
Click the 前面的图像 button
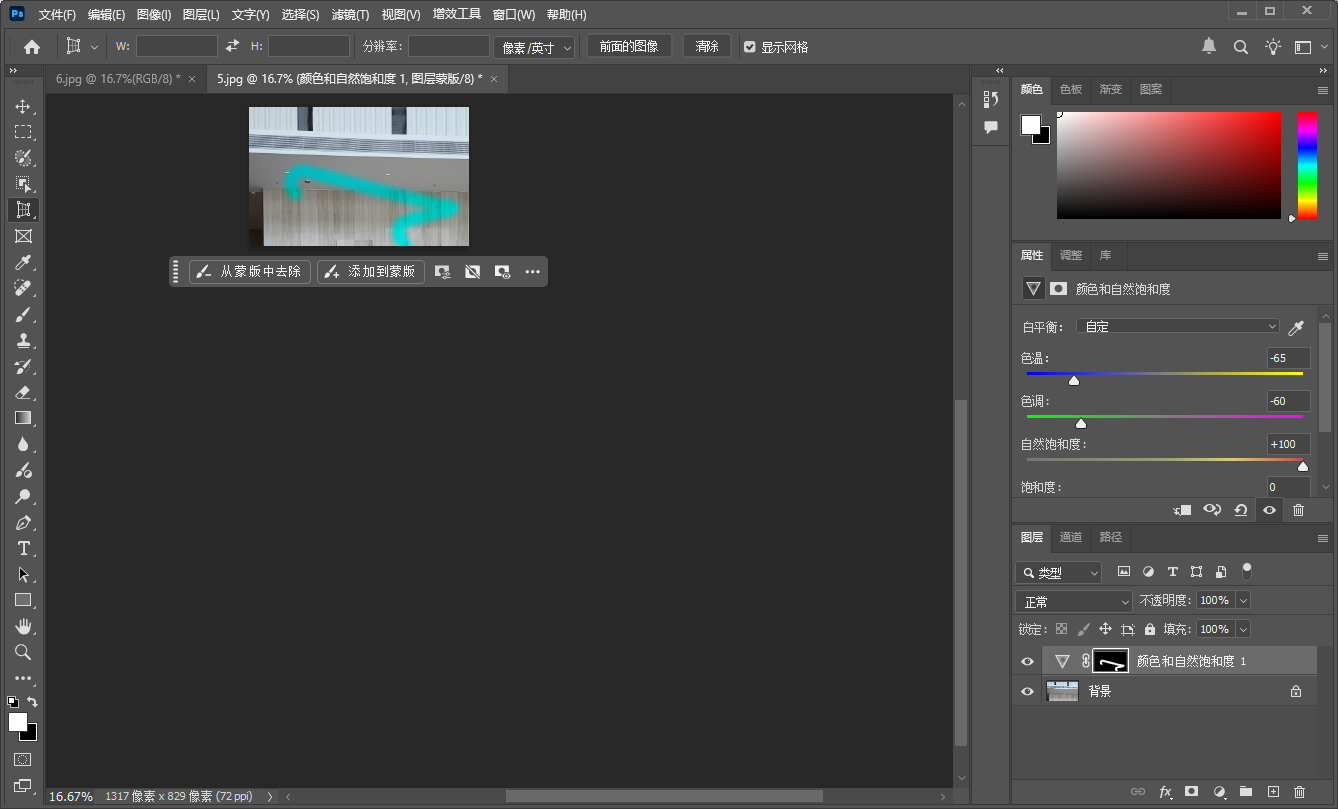click(629, 47)
